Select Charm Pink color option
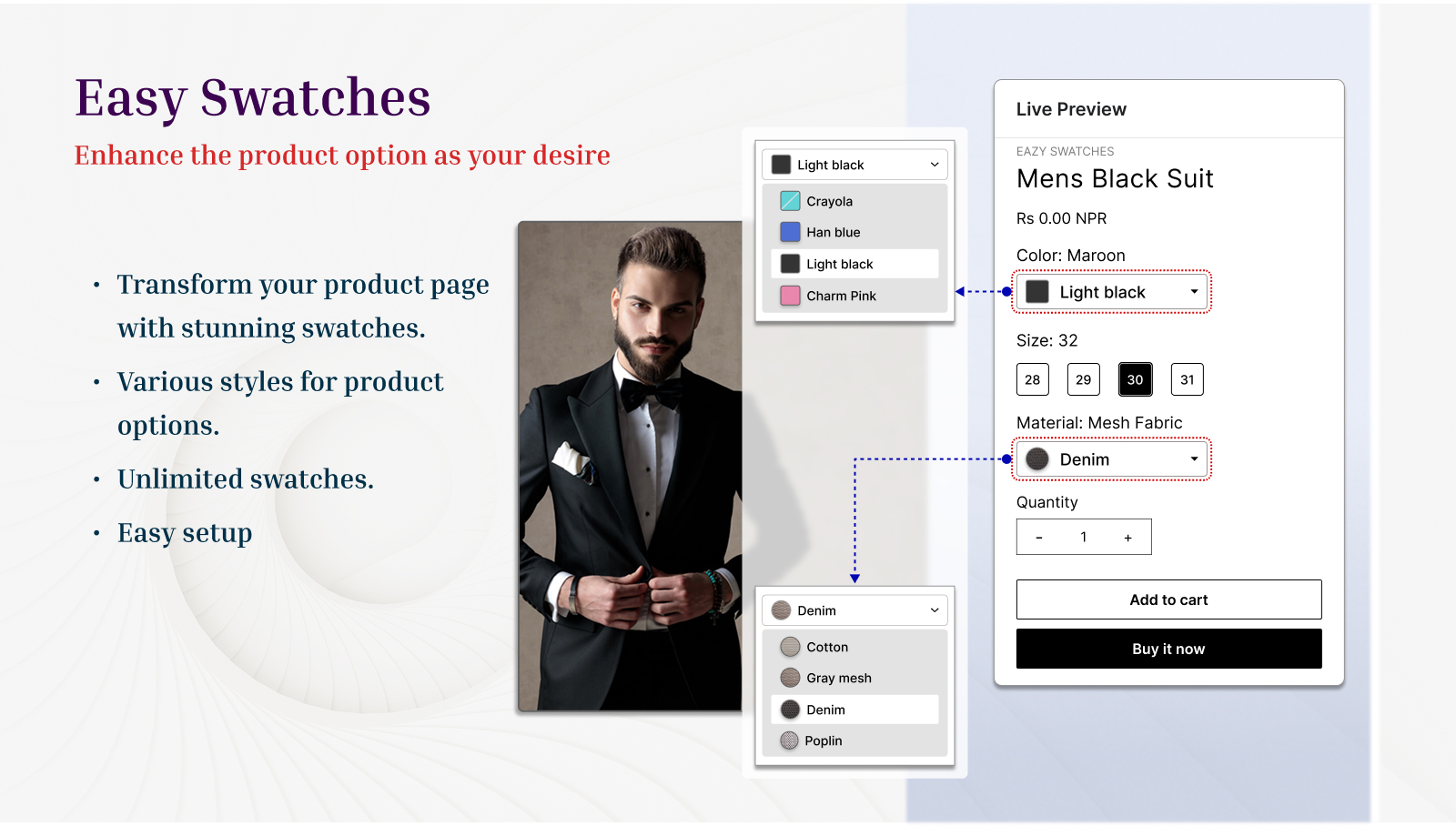Screen dimensions: 1456x826 854,296
